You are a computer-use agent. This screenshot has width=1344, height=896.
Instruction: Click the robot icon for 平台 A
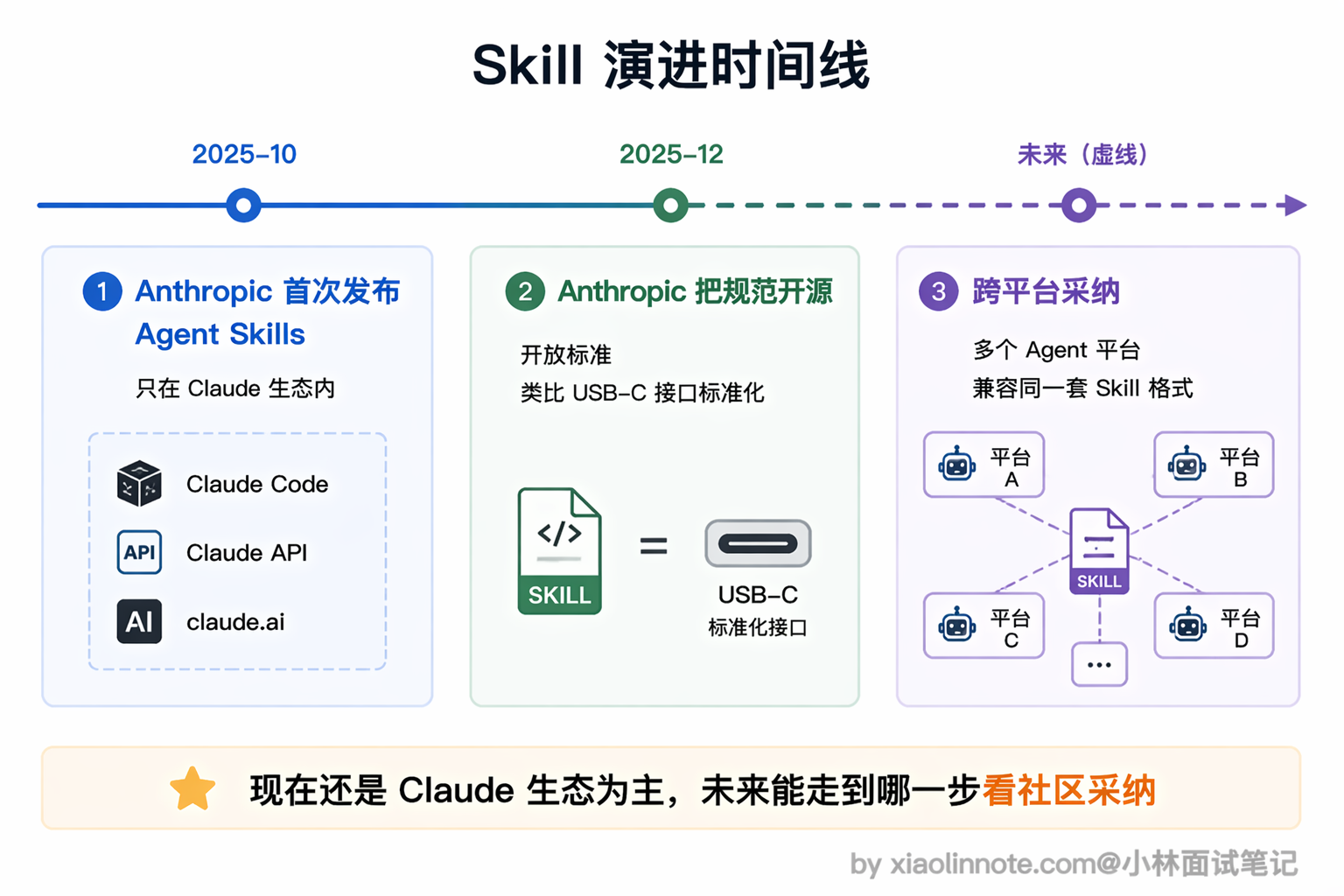(x=957, y=465)
